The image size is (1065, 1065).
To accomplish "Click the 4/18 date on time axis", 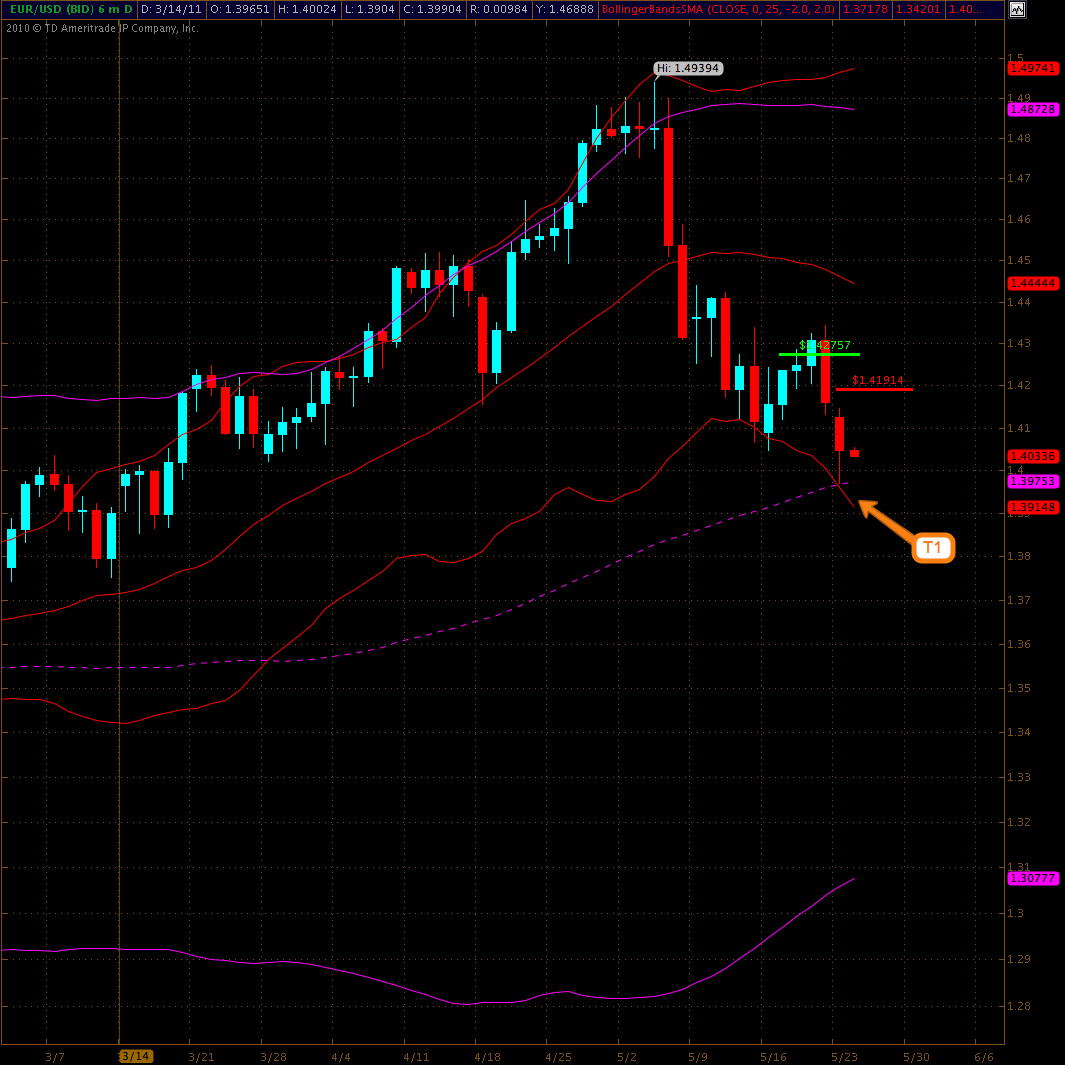I will coord(487,1056).
